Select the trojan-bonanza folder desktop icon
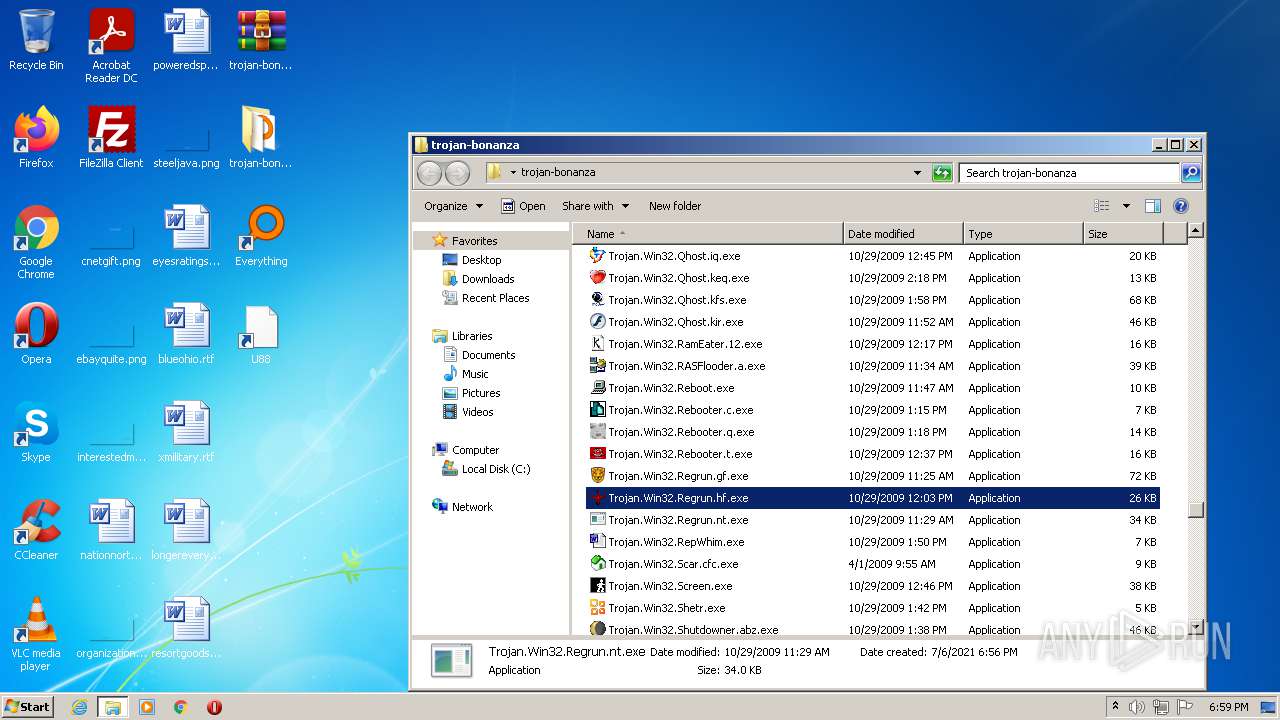The width and height of the screenshot is (1280, 720). tap(261, 138)
